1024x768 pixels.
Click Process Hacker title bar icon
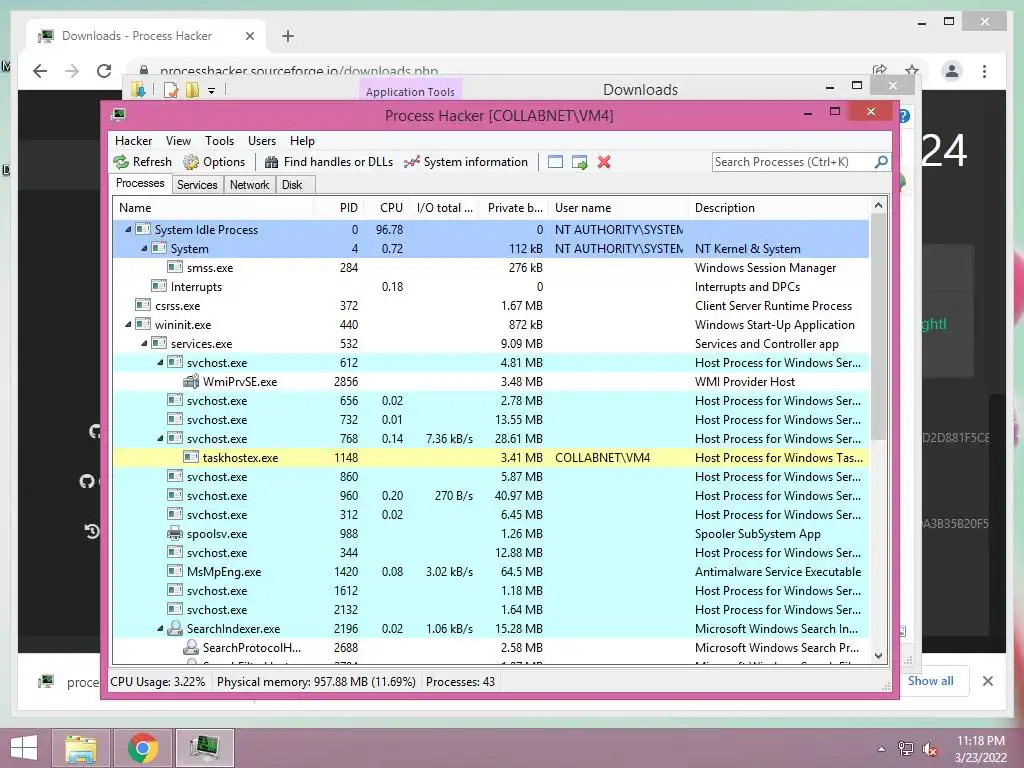click(119, 115)
